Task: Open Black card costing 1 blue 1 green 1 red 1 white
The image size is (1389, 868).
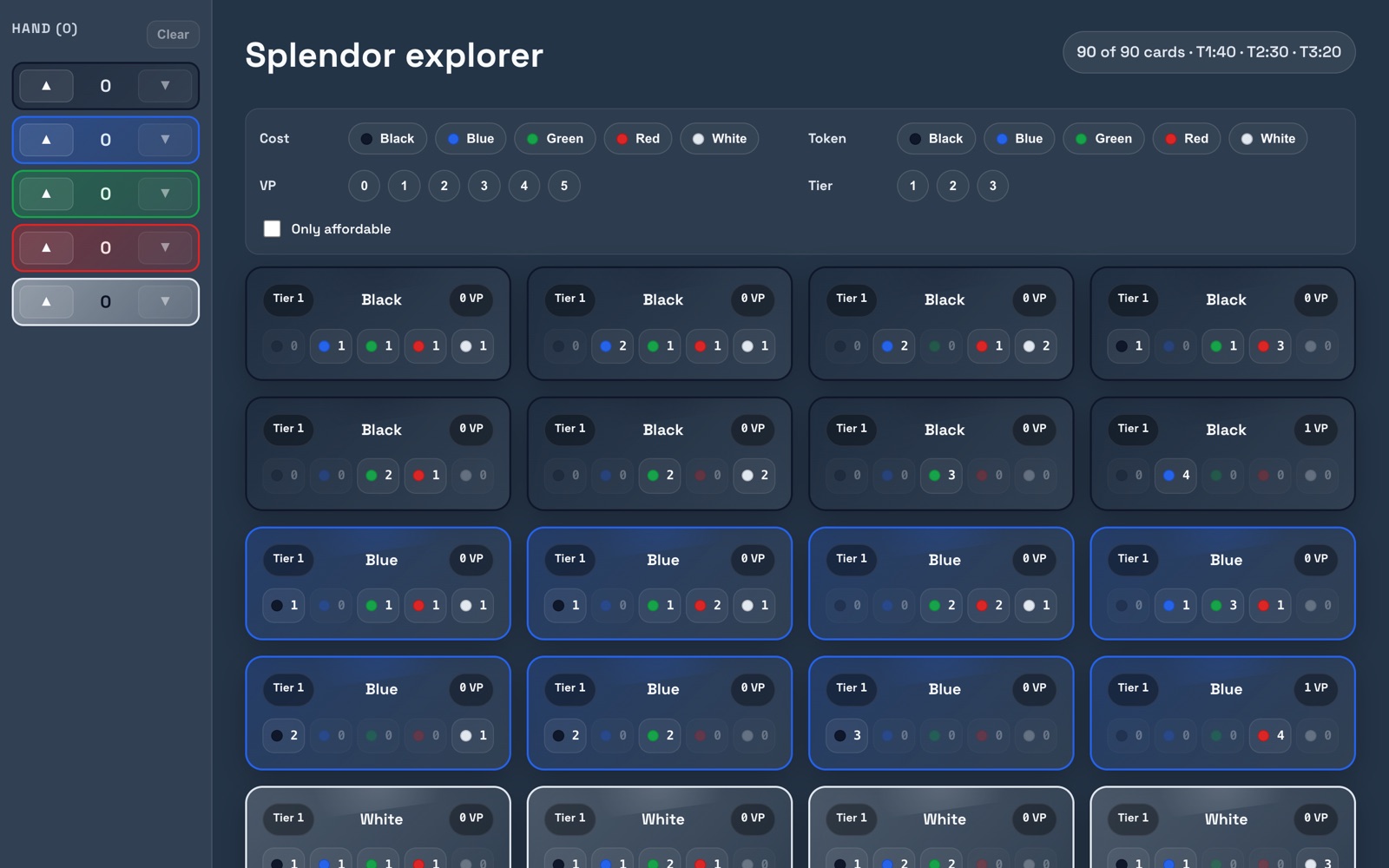Action: point(379,324)
